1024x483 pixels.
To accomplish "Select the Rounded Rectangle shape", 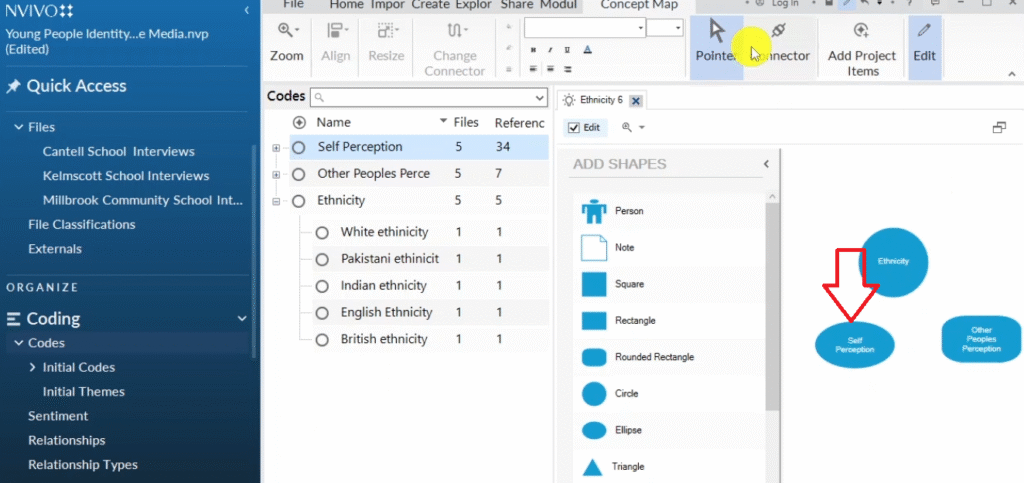I will click(594, 357).
